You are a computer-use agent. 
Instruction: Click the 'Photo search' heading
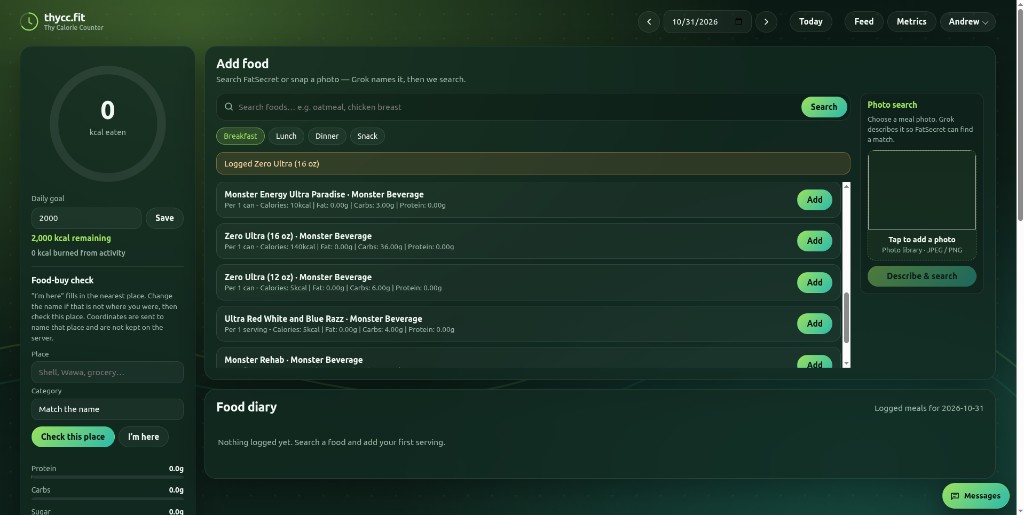pyautogui.click(x=892, y=105)
